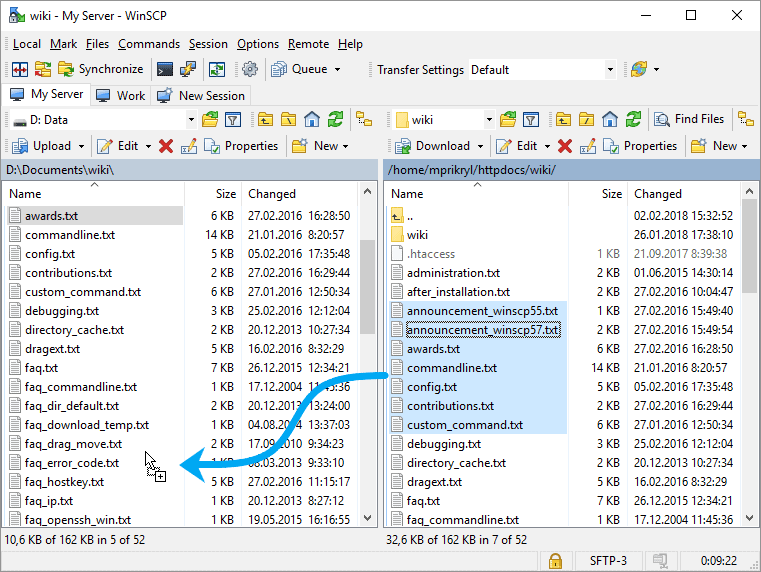This screenshot has width=761, height=572.
Task: Go to parent directory in remote panel
Action: click(x=563, y=119)
